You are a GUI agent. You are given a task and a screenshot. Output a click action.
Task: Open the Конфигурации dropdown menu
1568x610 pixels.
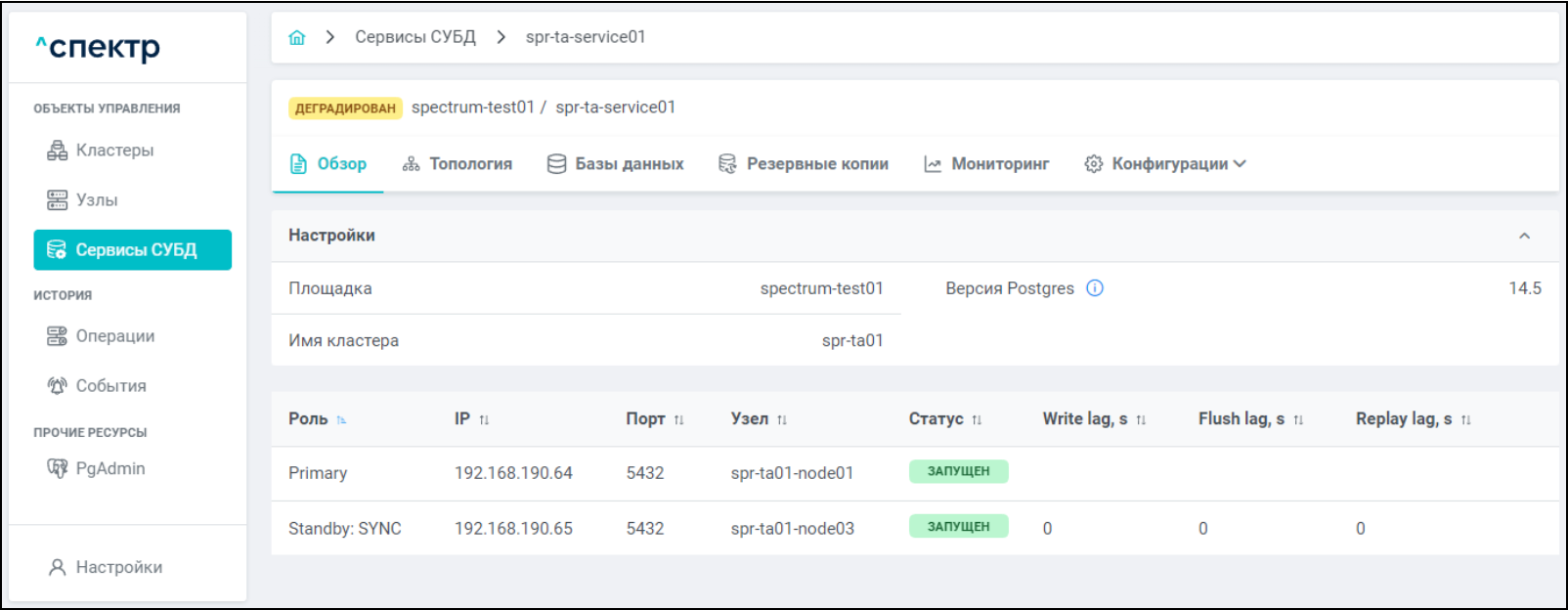pos(1165,164)
